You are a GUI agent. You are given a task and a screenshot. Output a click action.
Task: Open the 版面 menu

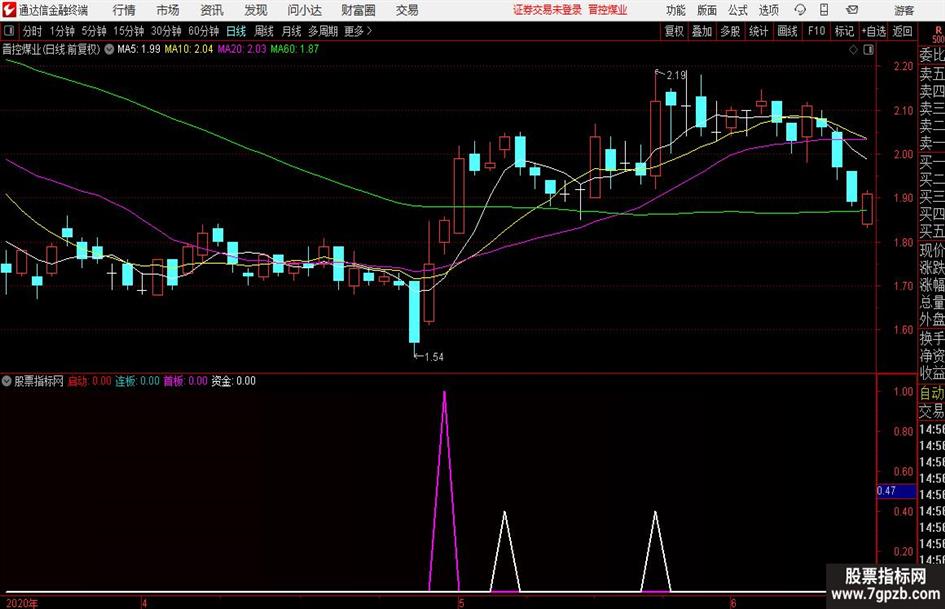(x=706, y=10)
